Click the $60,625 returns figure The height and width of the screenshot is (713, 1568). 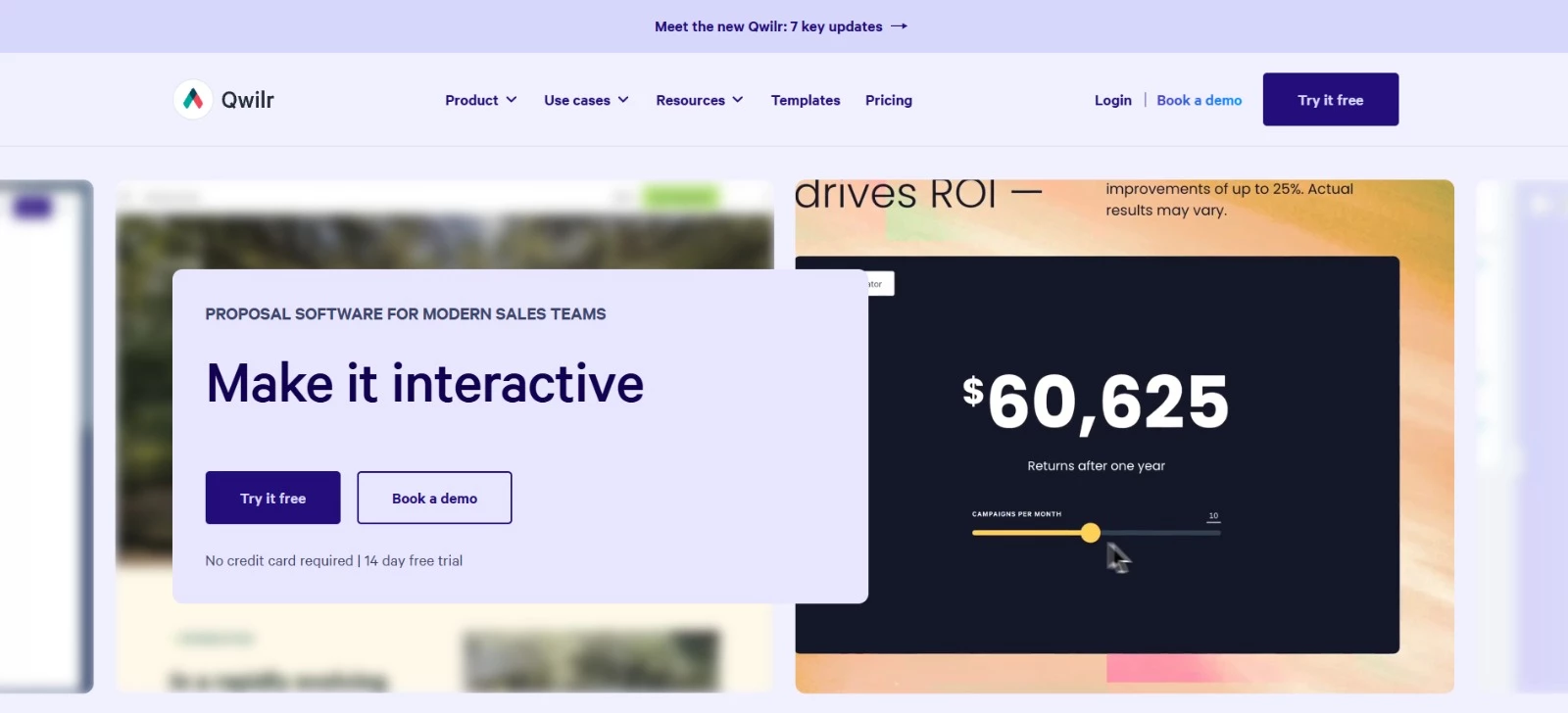(x=1096, y=402)
